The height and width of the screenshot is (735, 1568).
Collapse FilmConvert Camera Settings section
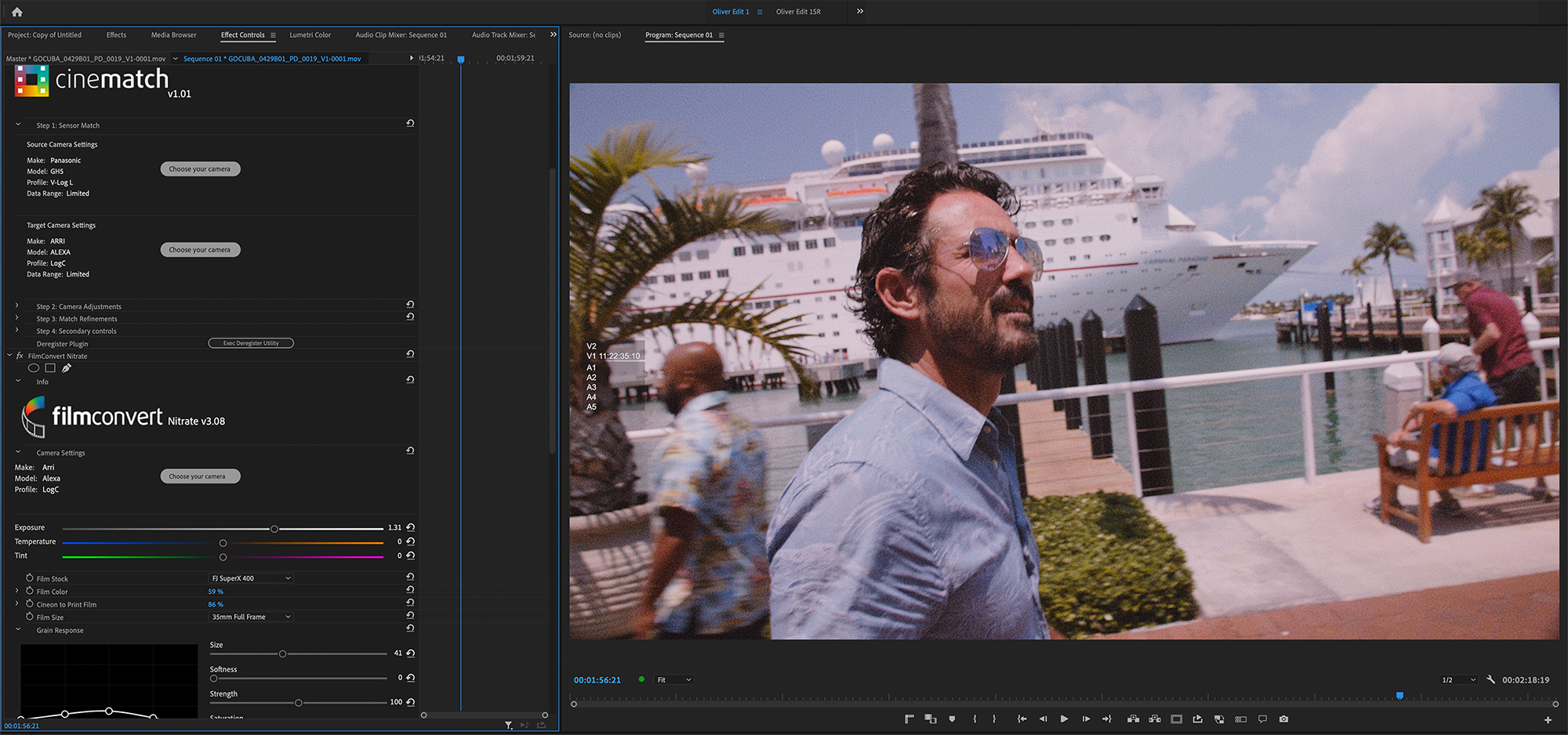pos(18,452)
